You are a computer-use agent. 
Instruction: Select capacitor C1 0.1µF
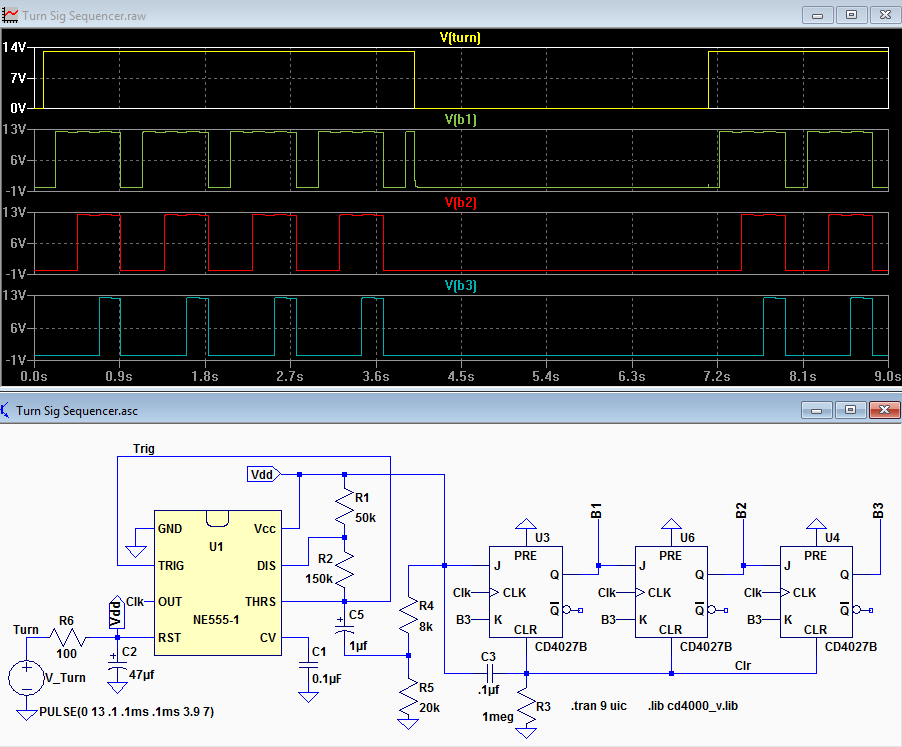pos(308,664)
